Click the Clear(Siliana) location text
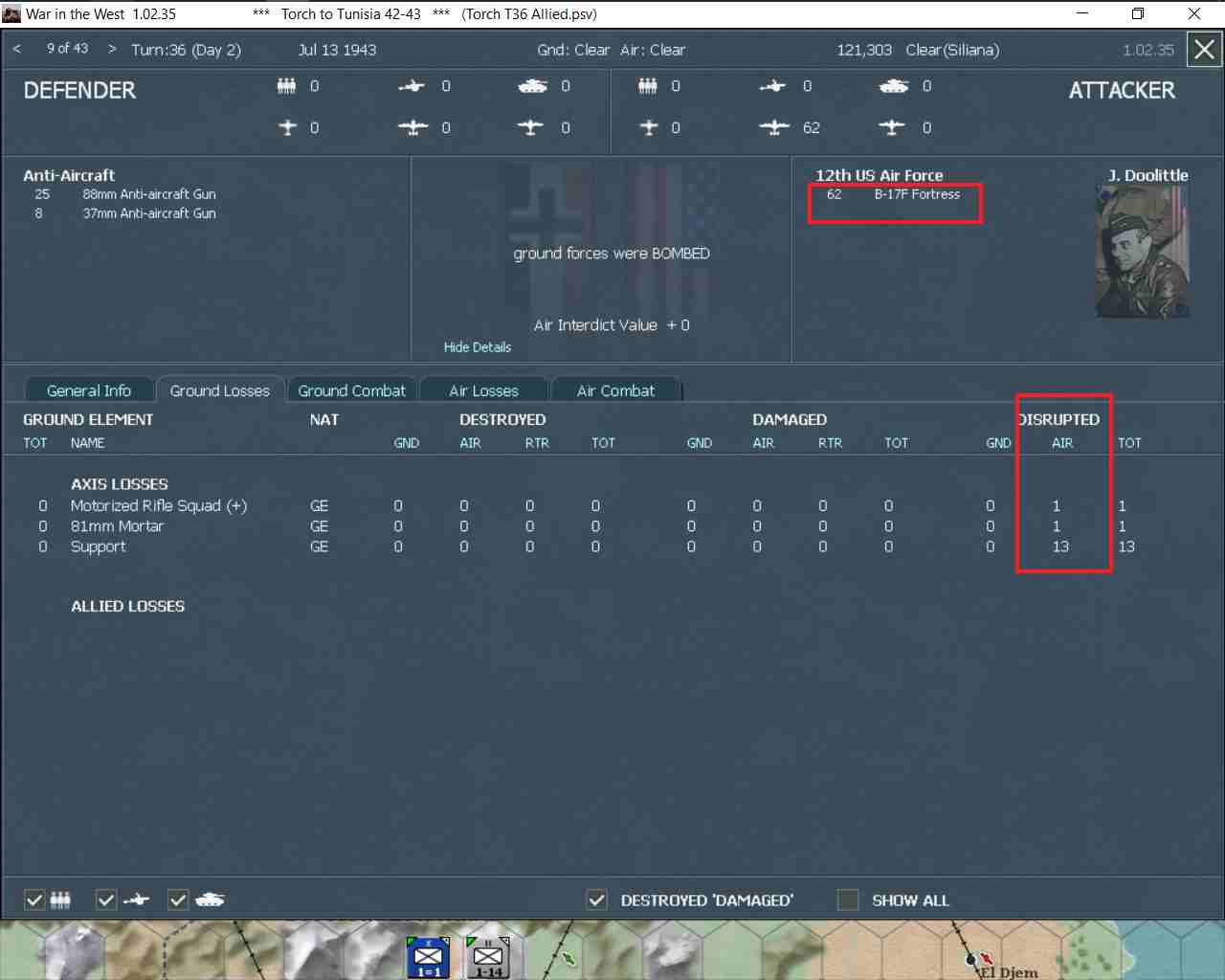1225x980 pixels. (x=952, y=50)
